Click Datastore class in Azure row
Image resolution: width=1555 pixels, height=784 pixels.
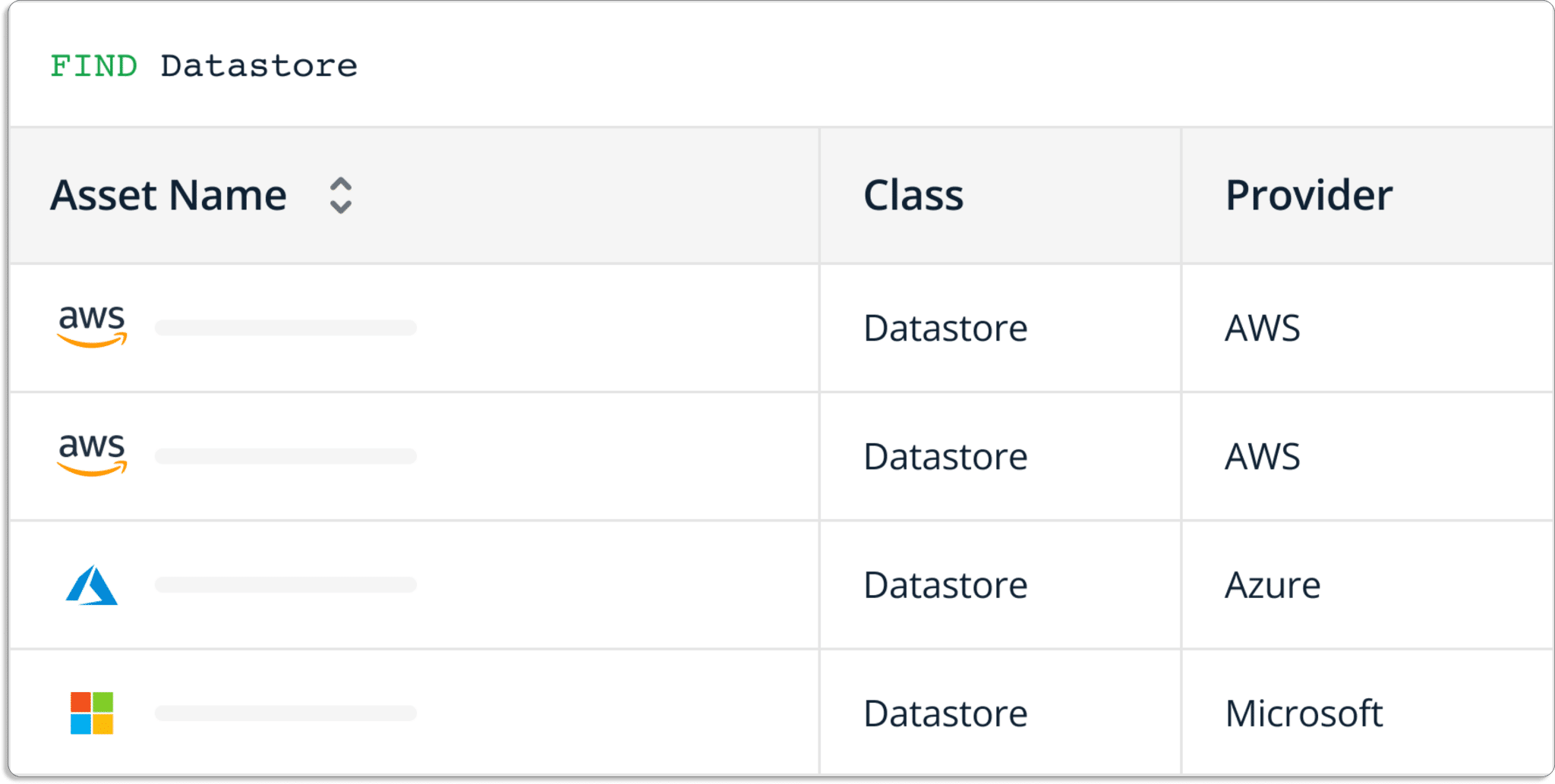click(x=945, y=585)
